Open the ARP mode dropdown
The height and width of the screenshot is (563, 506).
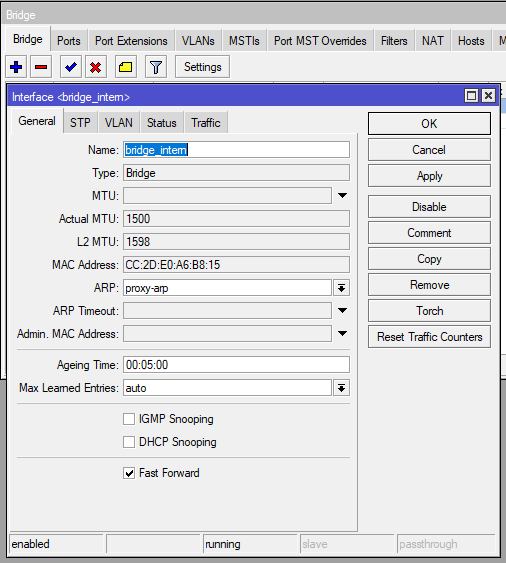pyautogui.click(x=342, y=288)
